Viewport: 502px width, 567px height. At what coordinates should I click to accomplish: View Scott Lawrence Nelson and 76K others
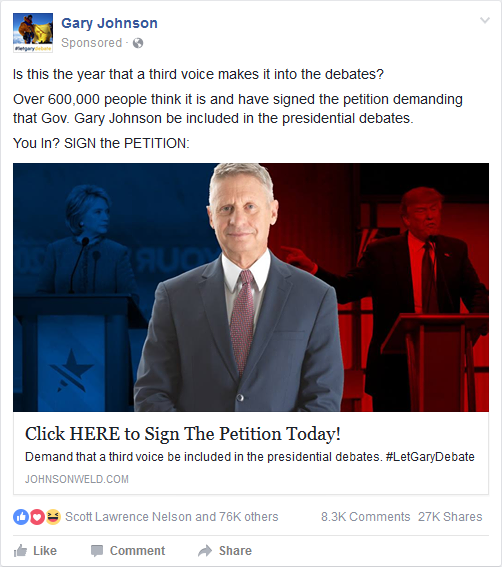[x=172, y=517]
